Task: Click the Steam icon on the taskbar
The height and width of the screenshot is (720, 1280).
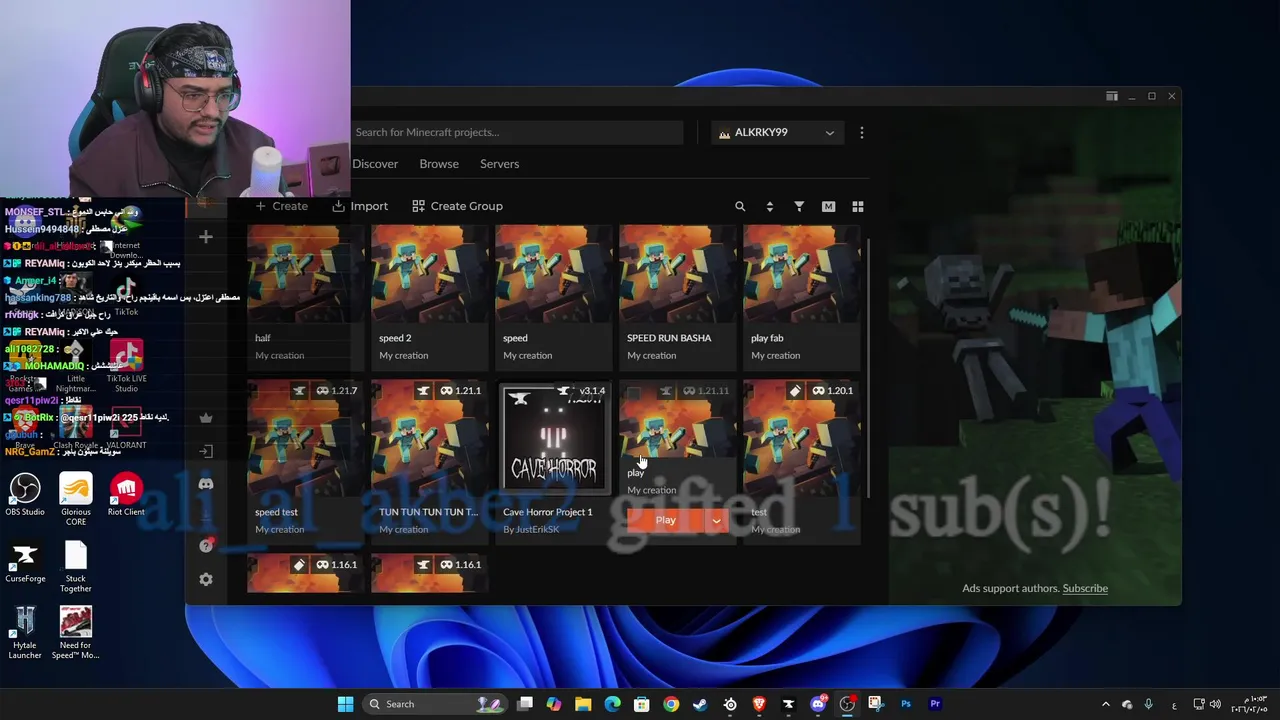Action: [x=700, y=704]
